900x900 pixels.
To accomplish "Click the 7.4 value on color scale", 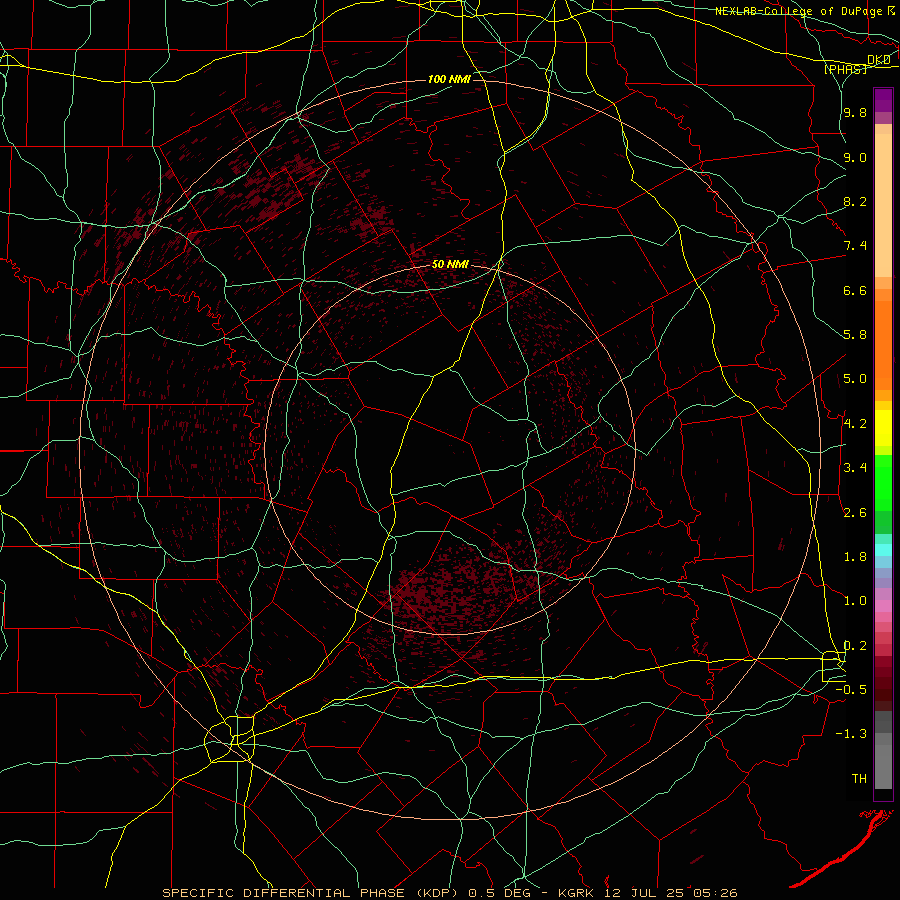I will (855, 246).
